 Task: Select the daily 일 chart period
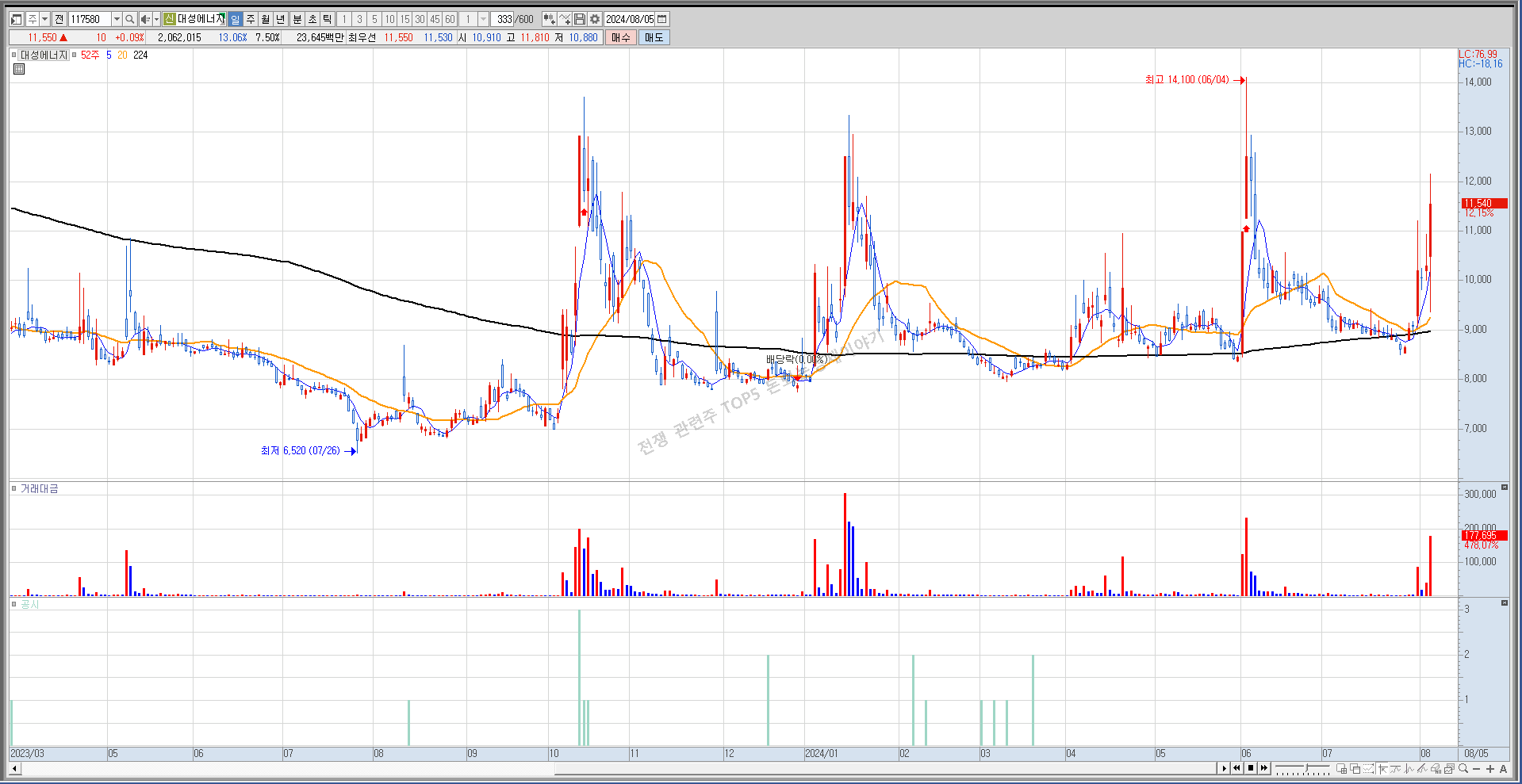click(235, 19)
